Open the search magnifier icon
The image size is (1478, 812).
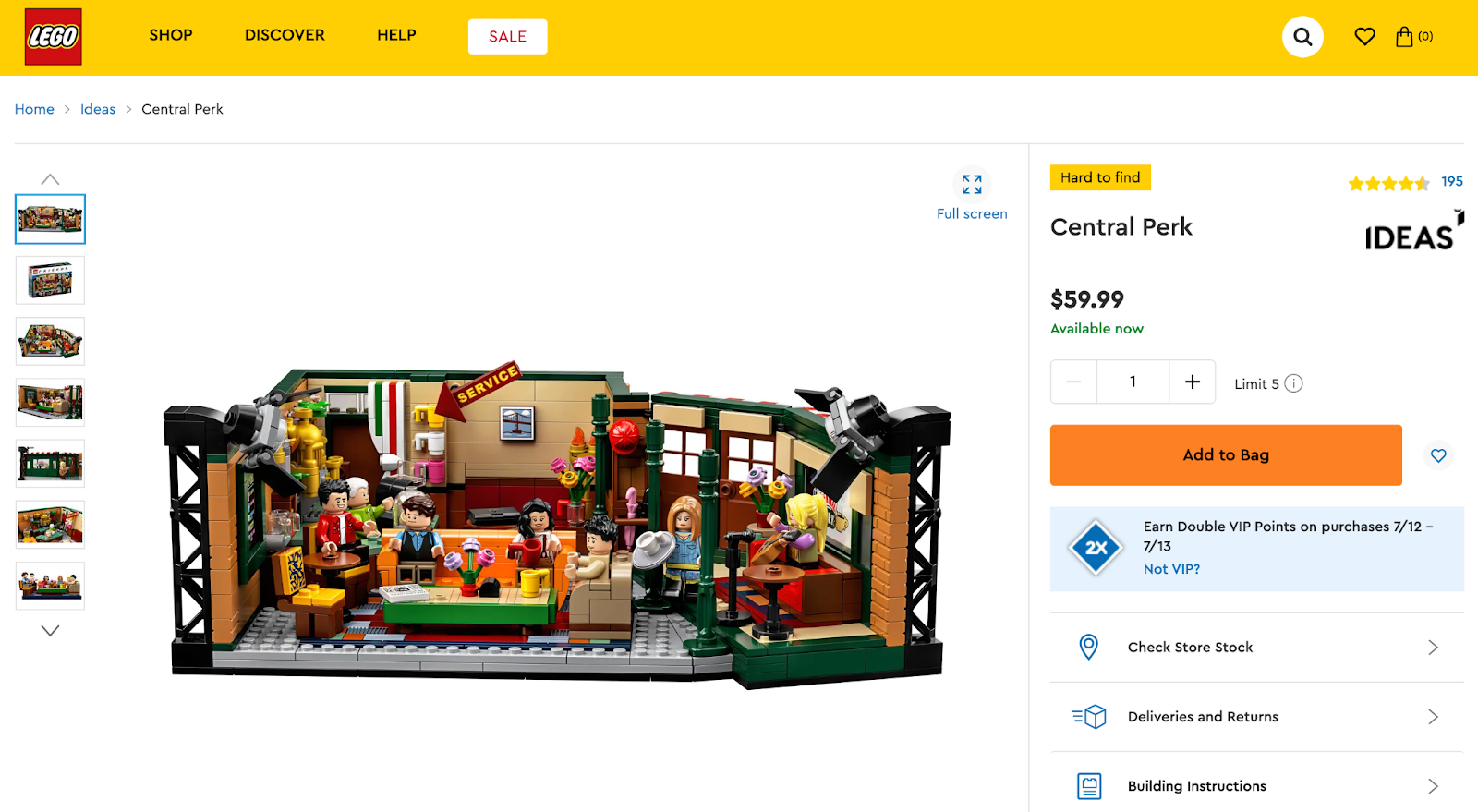1302,37
